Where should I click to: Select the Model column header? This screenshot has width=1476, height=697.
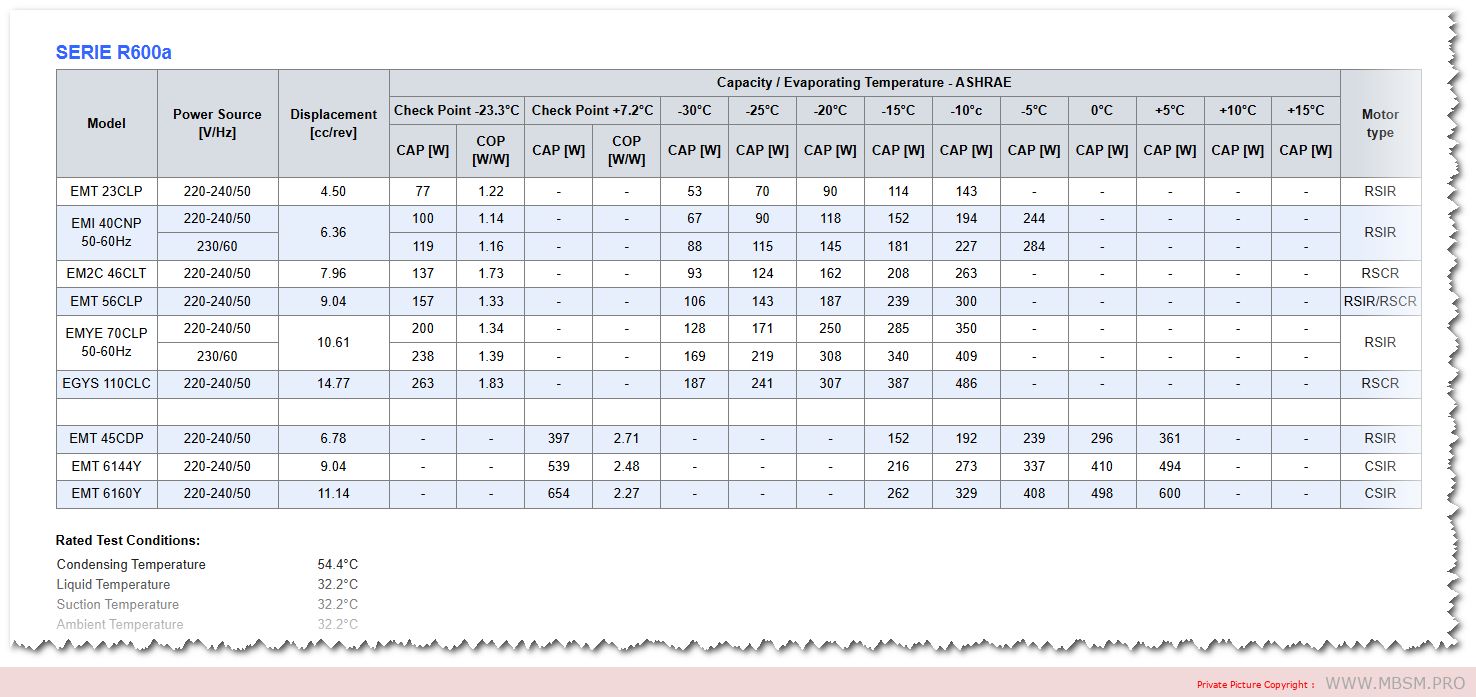106,124
